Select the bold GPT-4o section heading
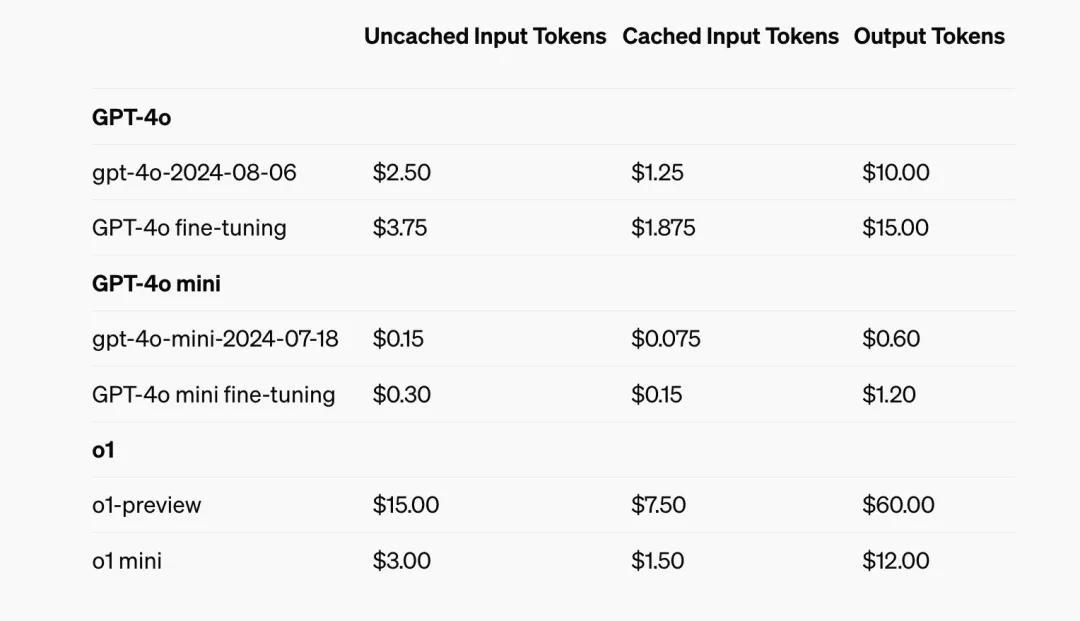Viewport: 1080px width, 621px height. coord(131,118)
